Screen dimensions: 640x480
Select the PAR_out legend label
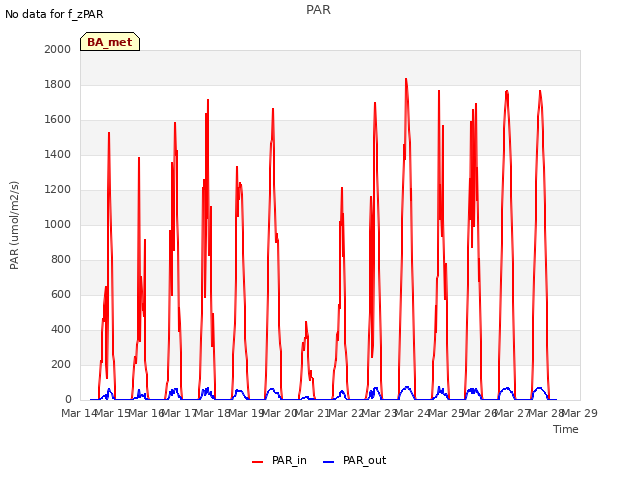[364, 460]
